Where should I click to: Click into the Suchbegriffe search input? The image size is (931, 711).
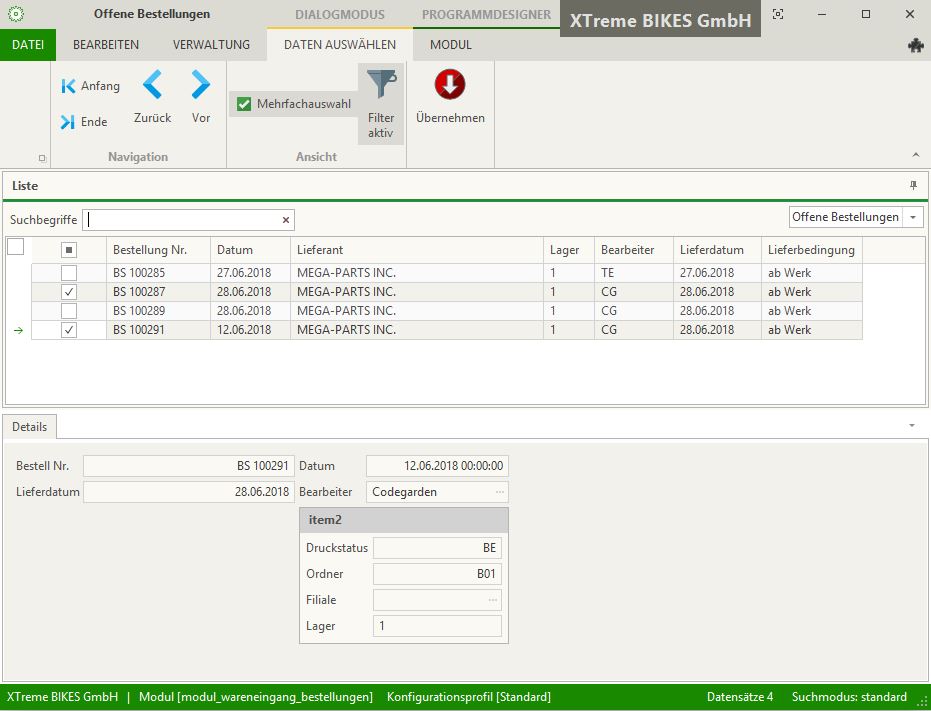(180, 220)
